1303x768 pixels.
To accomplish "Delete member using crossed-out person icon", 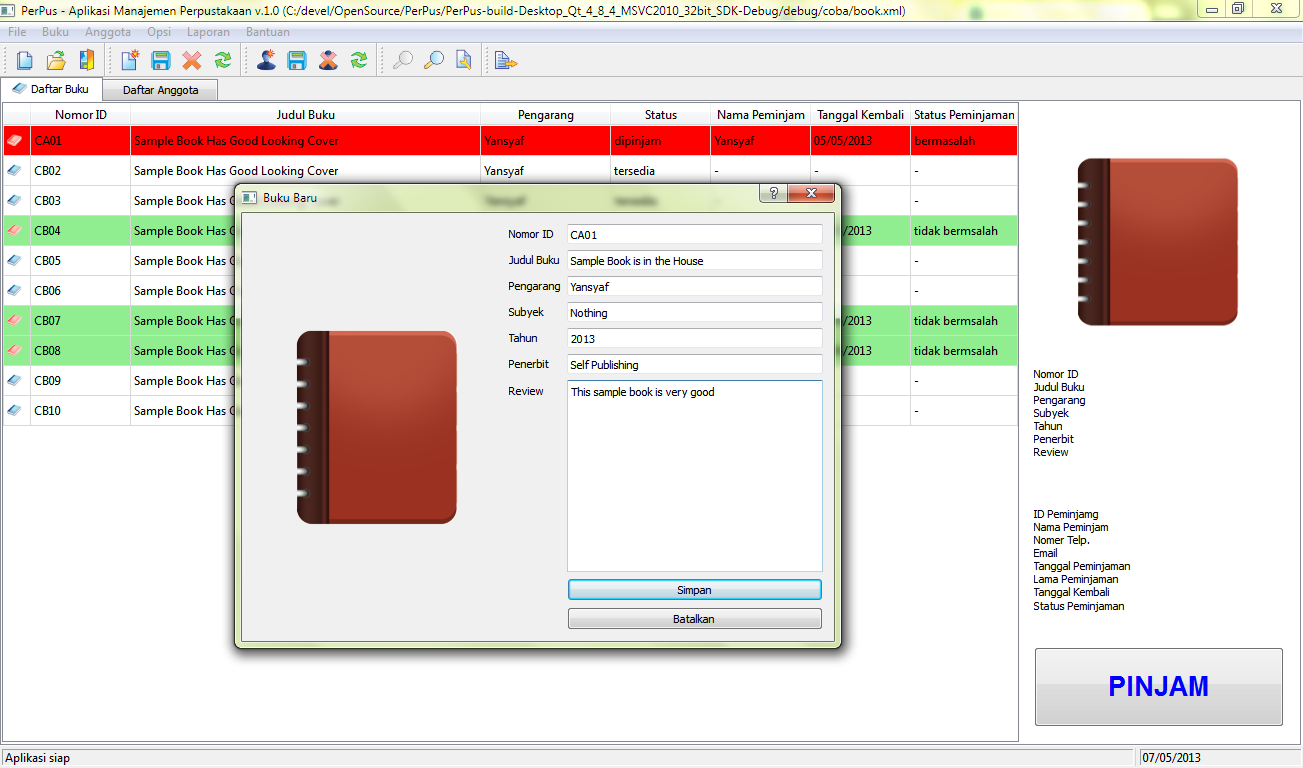I will coord(328,61).
